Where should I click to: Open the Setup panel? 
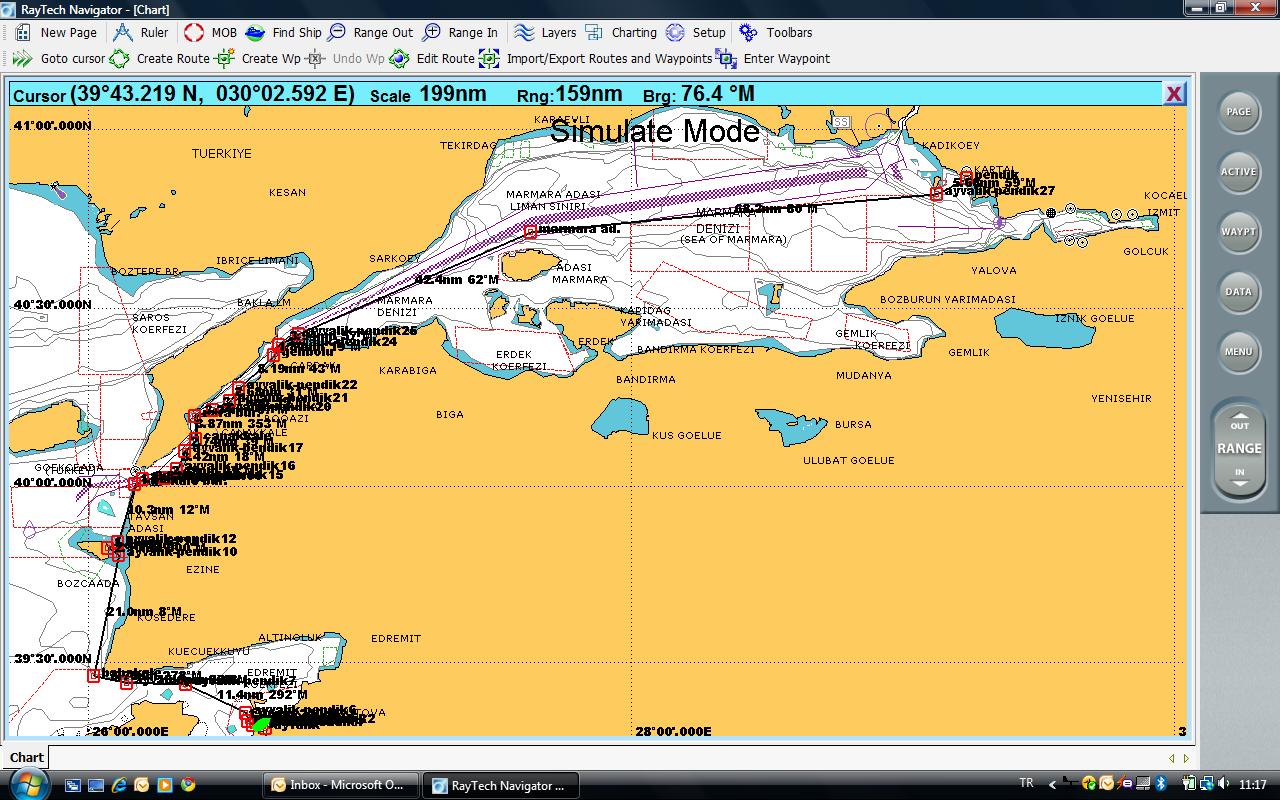(x=697, y=32)
